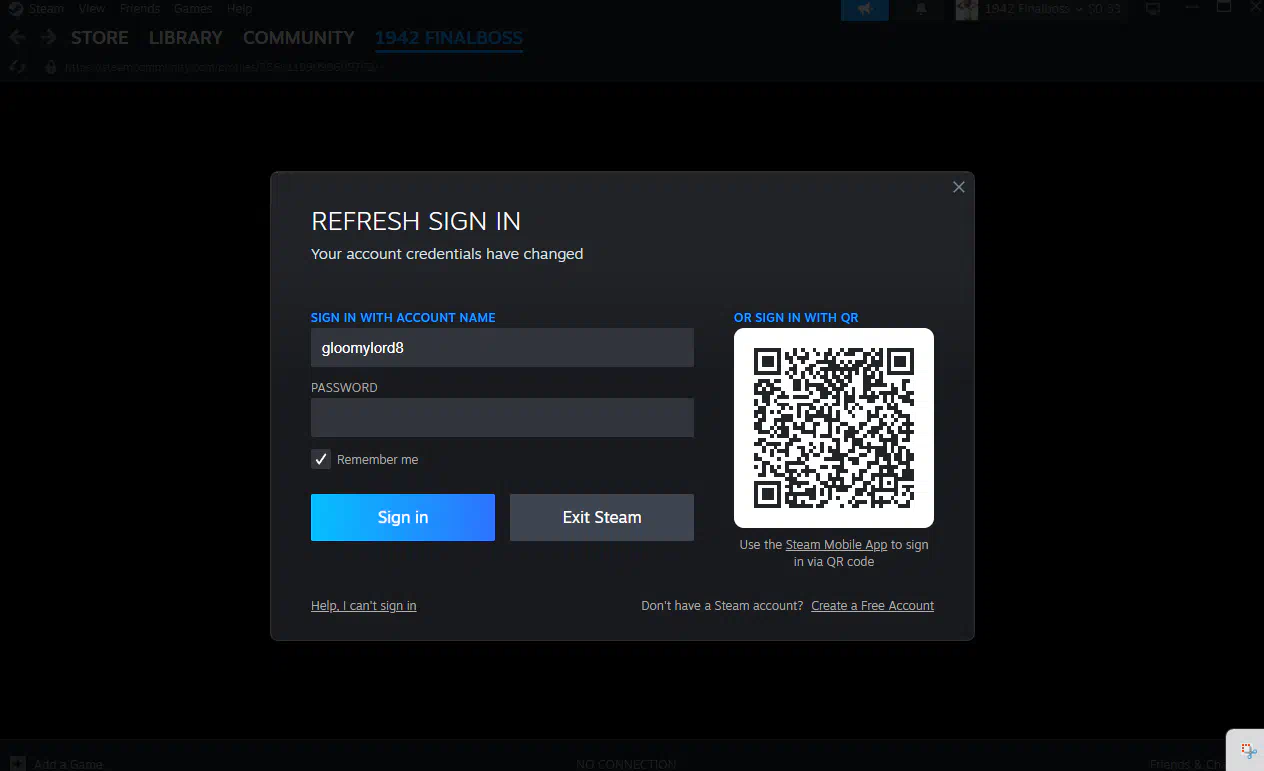1264x771 pixels.
Task: Click the profile avatar thumbnail
Action: [966, 9]
